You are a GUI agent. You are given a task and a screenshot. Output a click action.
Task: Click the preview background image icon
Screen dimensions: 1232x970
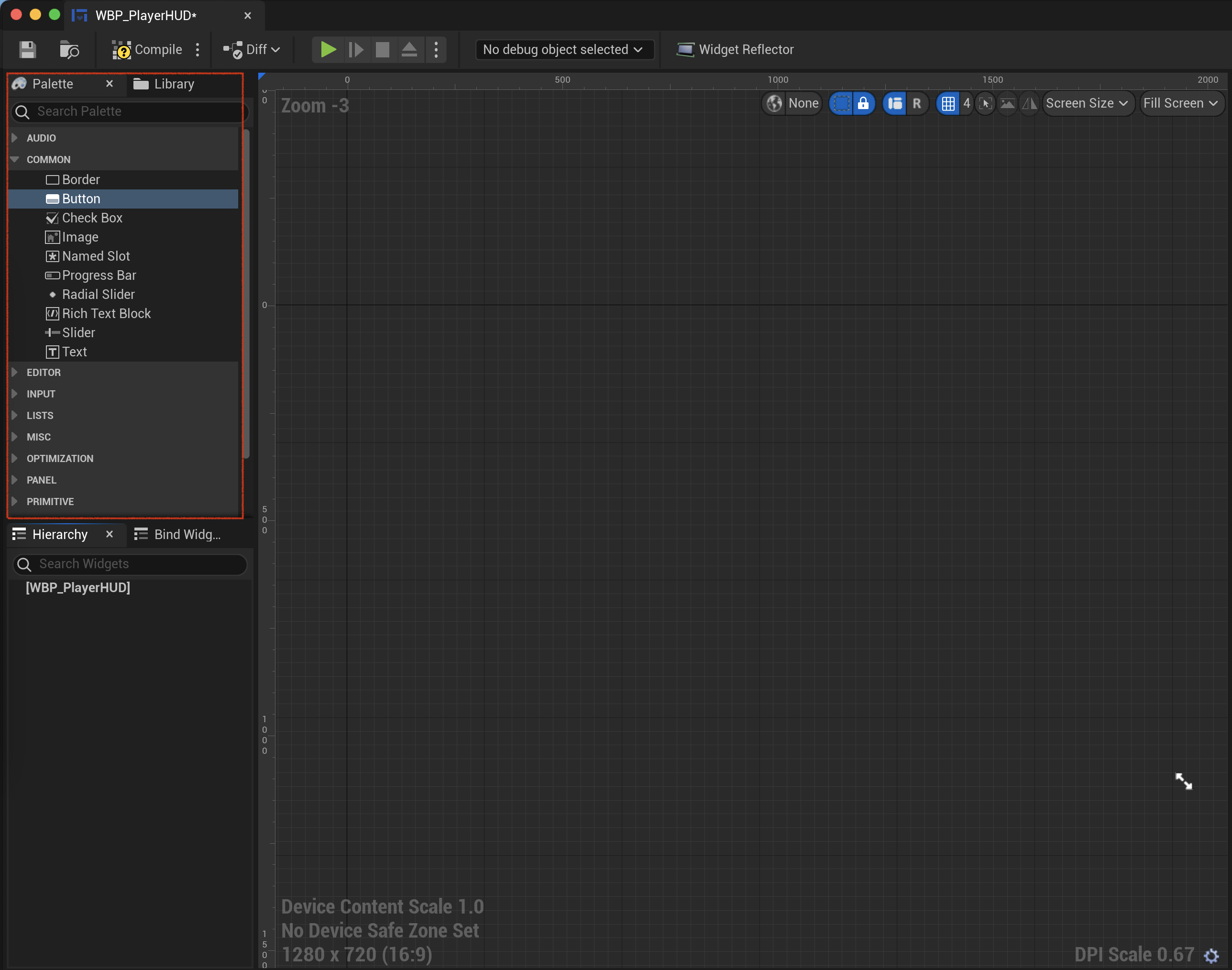(x=1008, y=103)
